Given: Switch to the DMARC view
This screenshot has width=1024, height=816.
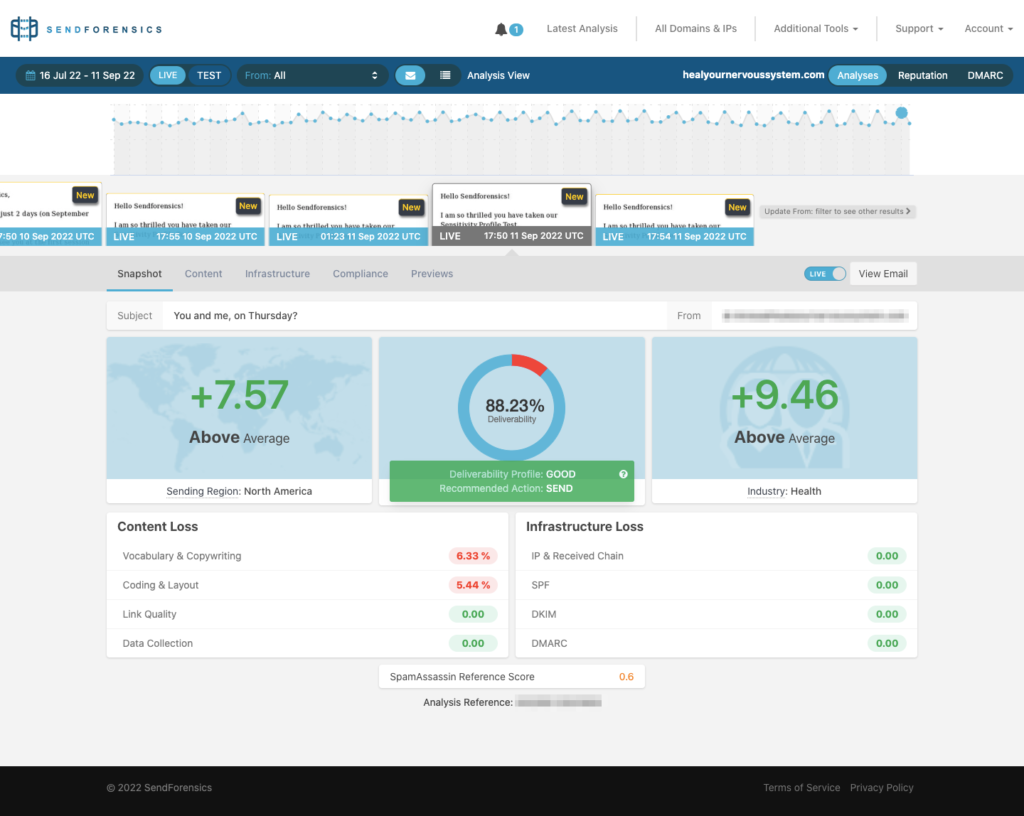Looking at the screenshot, I should pos(985,75).
